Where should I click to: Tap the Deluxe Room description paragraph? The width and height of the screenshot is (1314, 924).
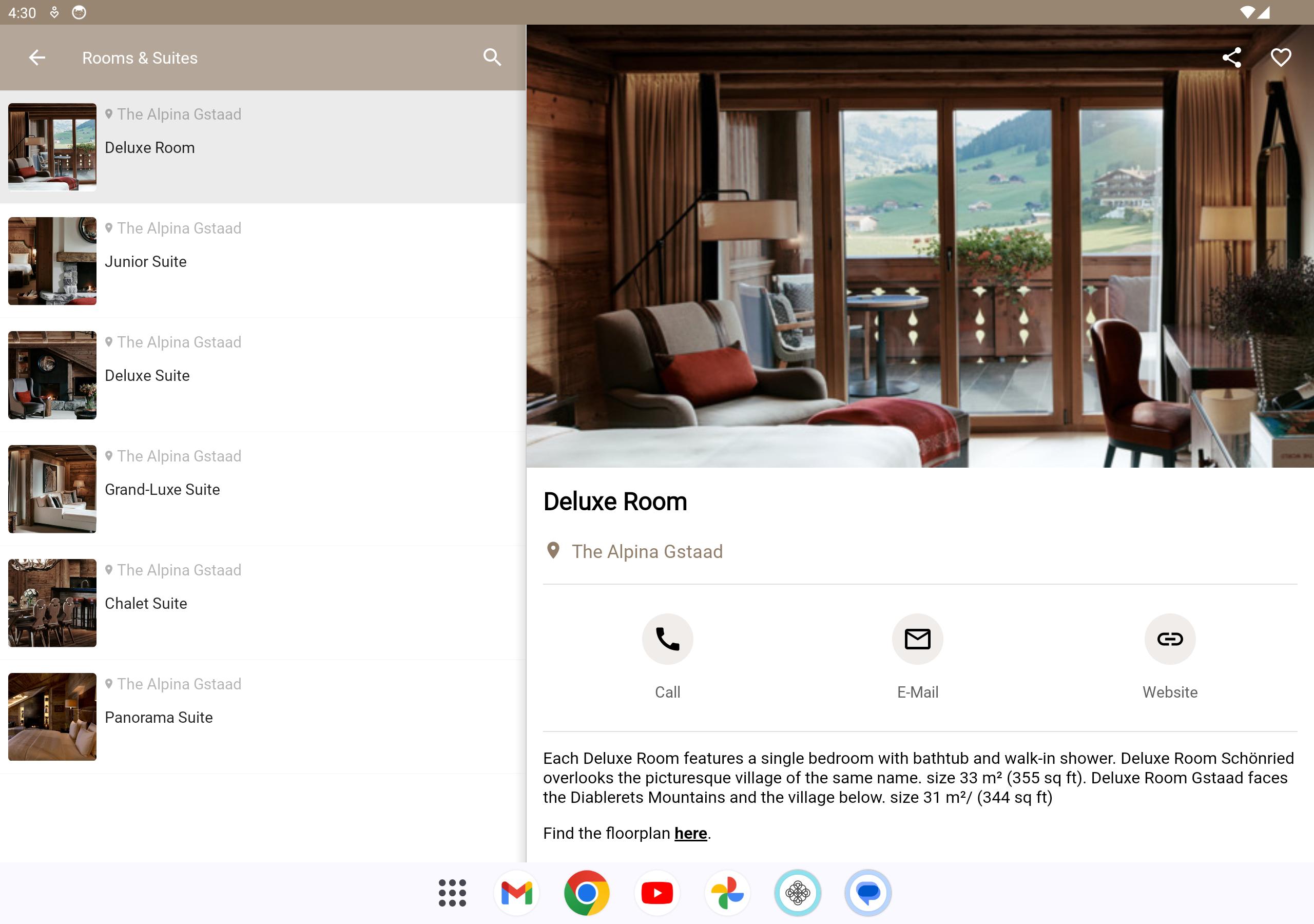[918, 777]
